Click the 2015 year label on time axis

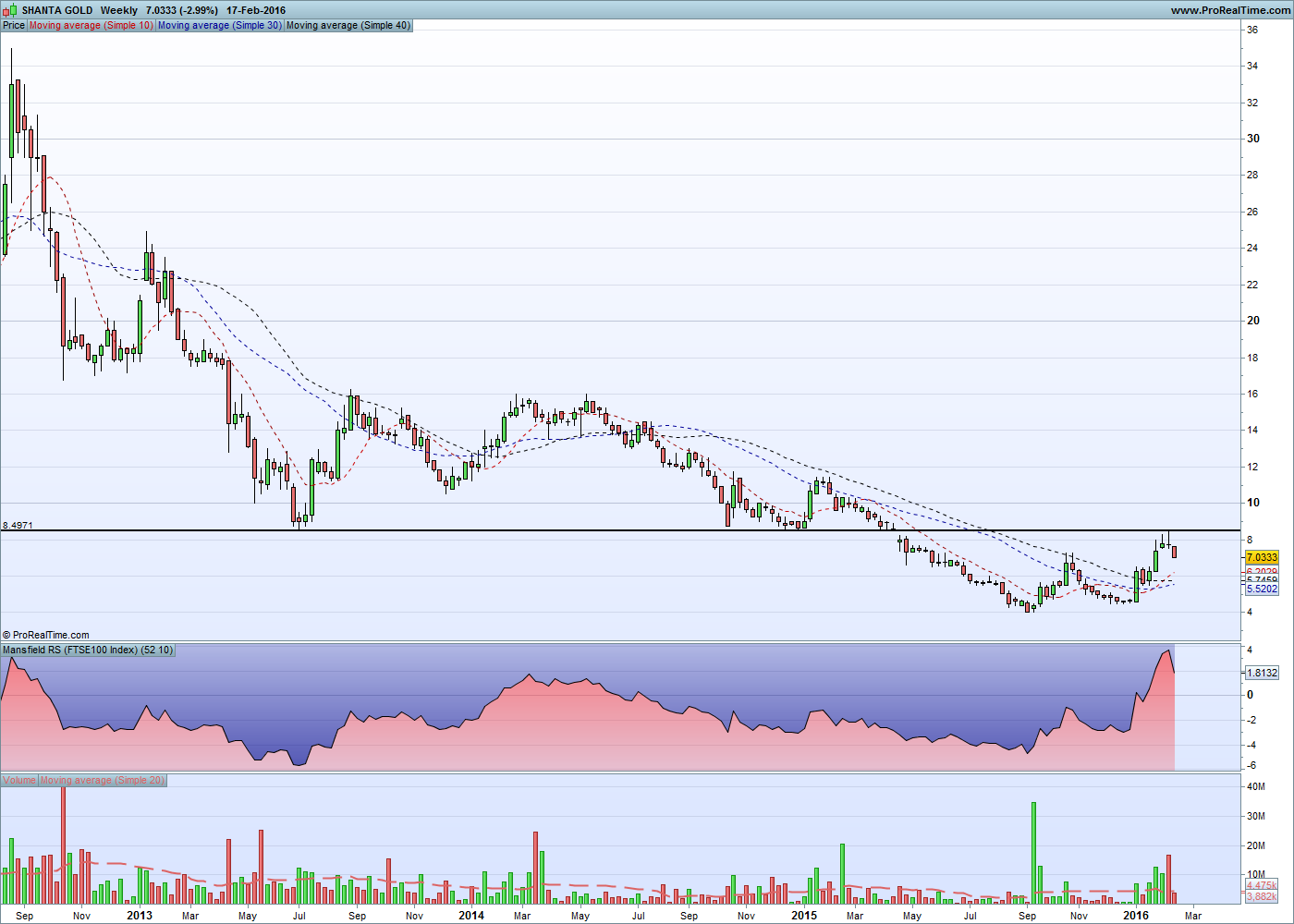tap(804, 916)
